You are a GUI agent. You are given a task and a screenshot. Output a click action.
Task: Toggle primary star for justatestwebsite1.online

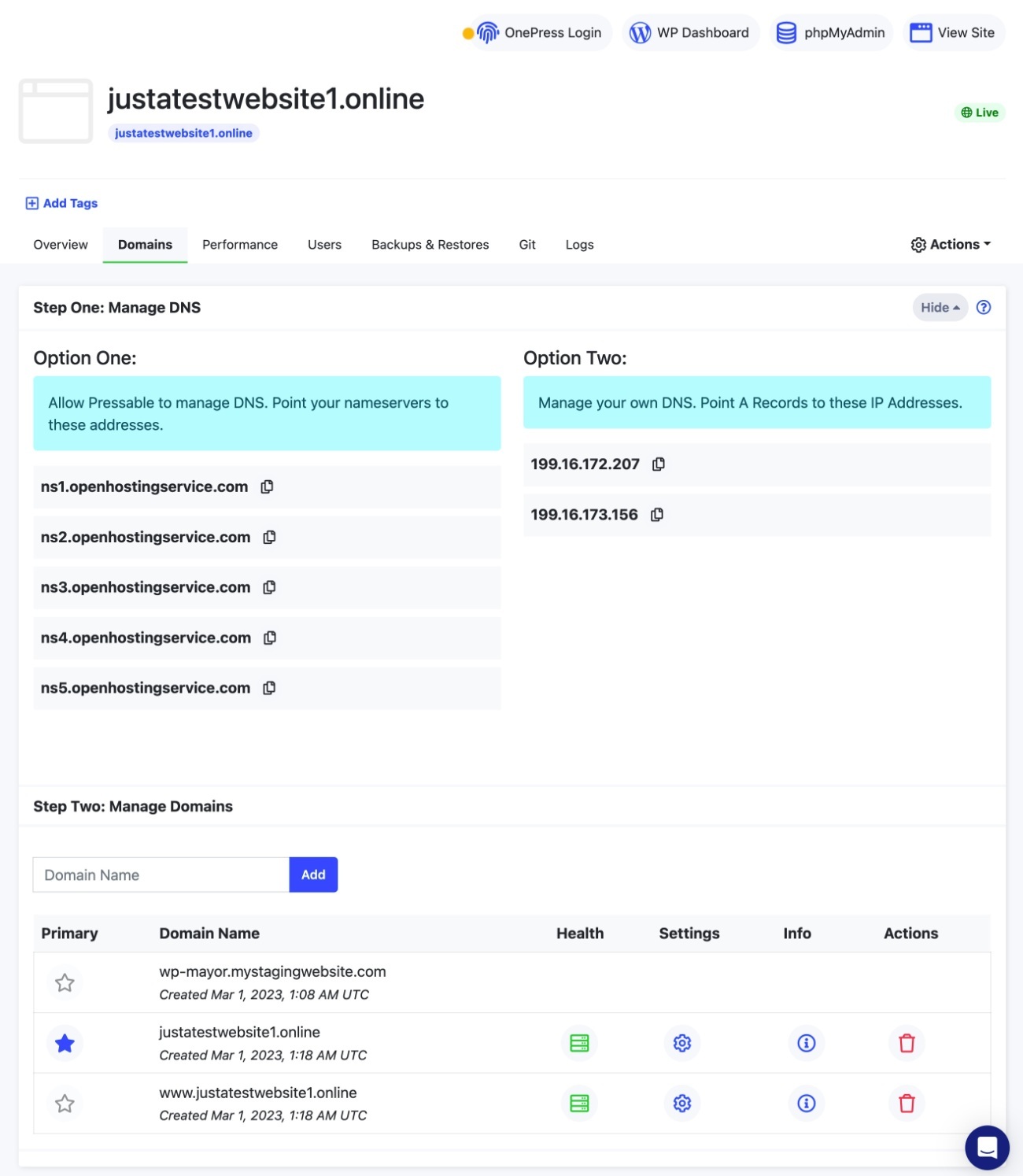[65, 1043]
